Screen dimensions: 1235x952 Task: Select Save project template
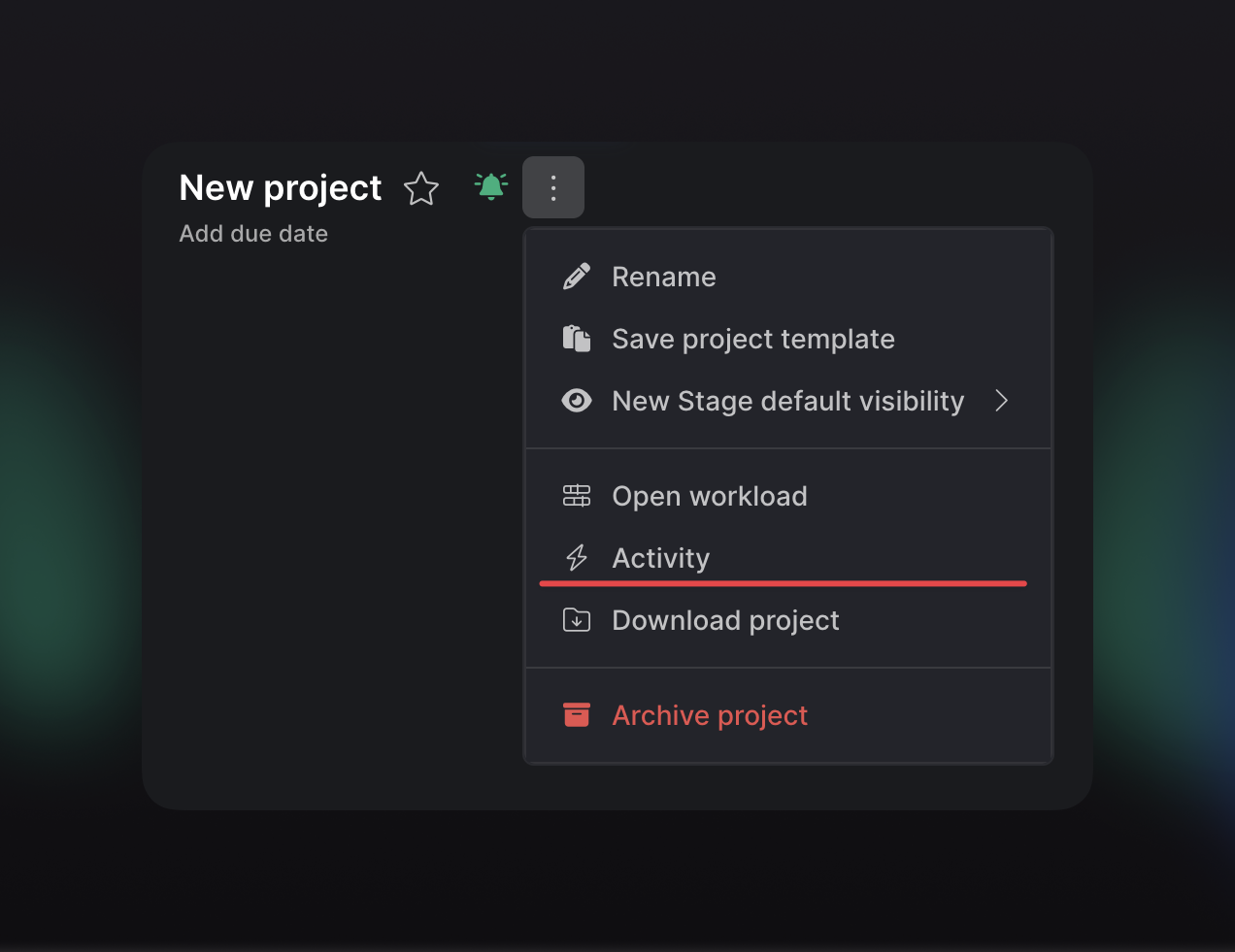coord(788,339)
